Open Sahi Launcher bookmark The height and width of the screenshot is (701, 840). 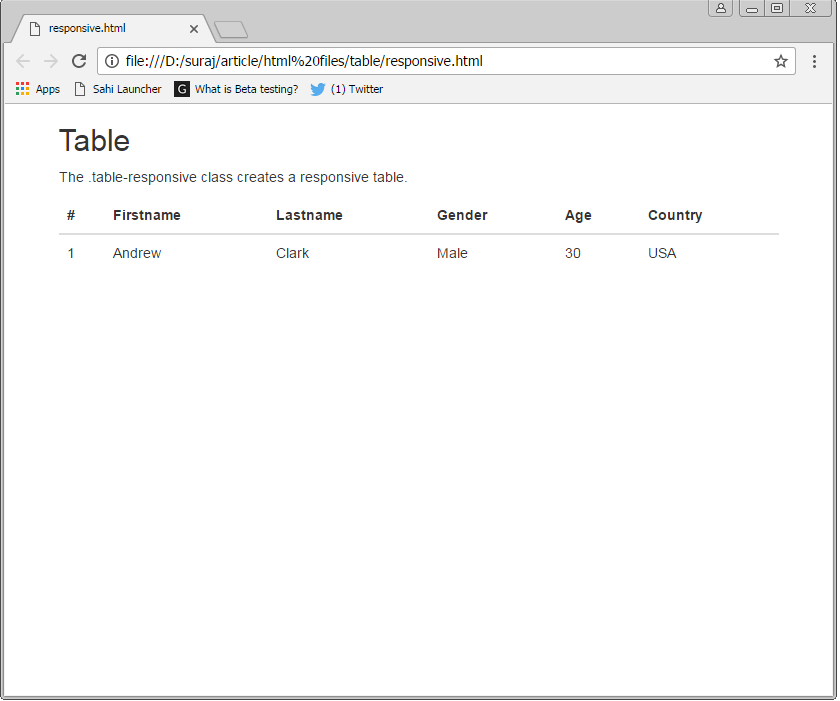[x=118, y=89]
